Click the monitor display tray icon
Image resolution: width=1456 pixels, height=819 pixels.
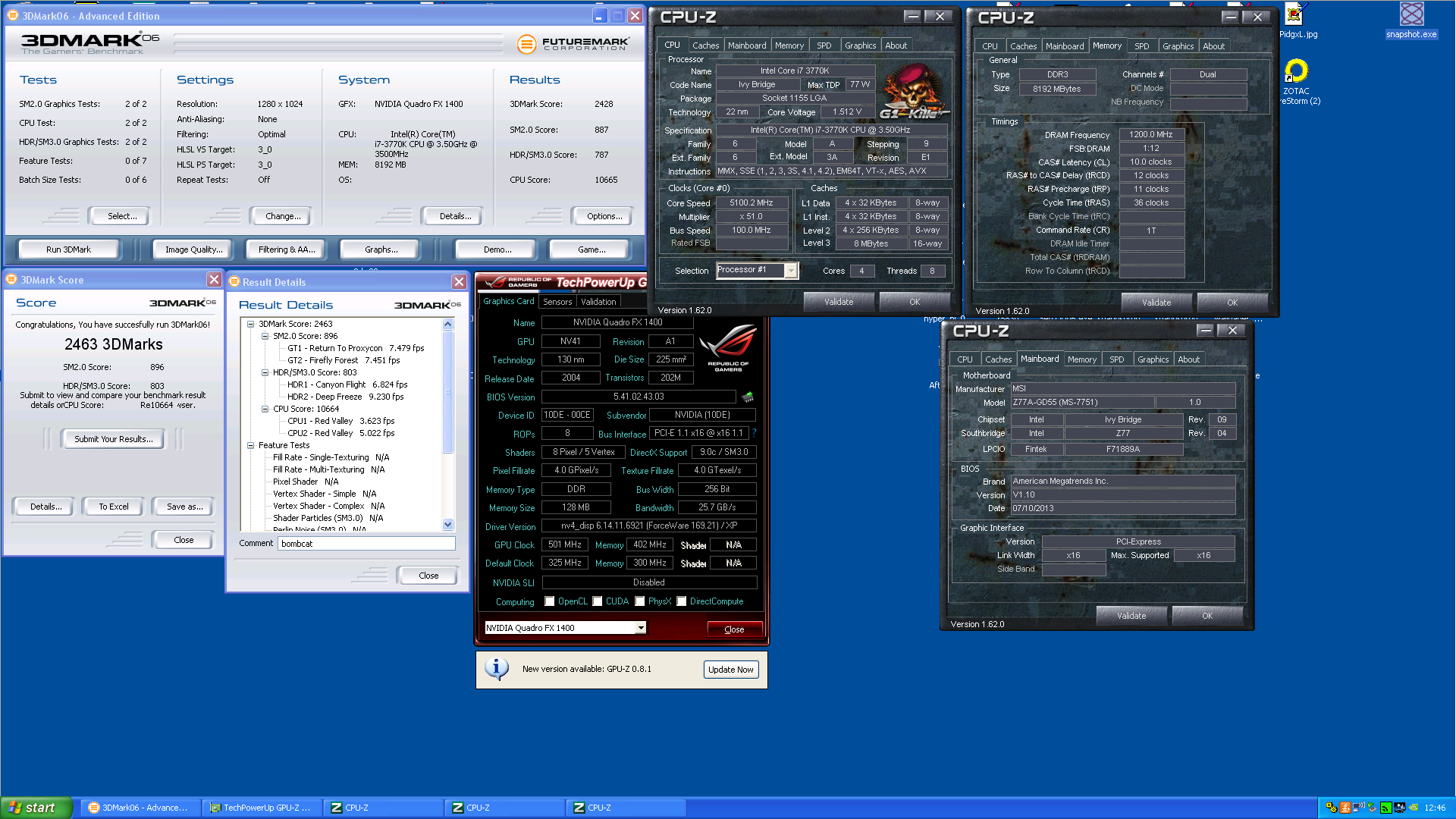[1399, 808]
